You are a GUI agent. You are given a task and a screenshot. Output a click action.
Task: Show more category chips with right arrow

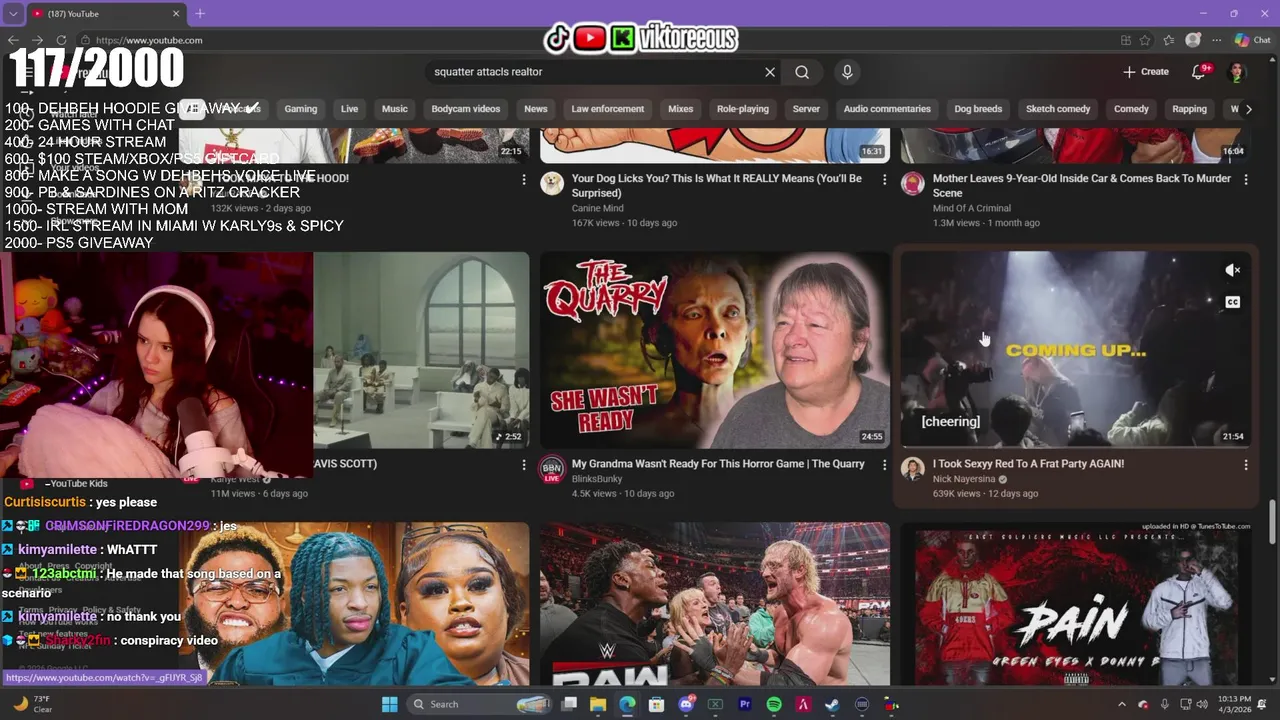pos(1248,109)
